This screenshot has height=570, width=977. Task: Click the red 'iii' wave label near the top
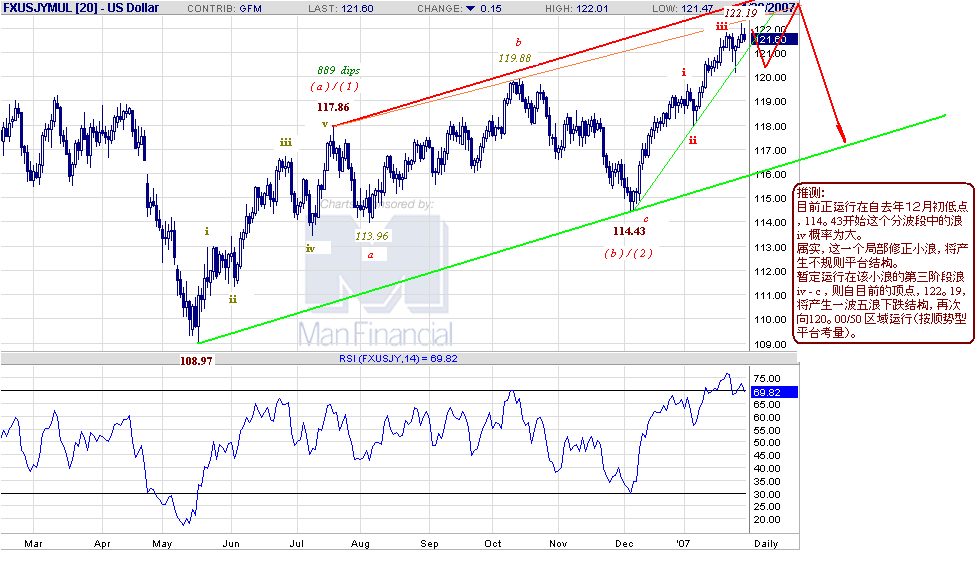tap(722, 26)
